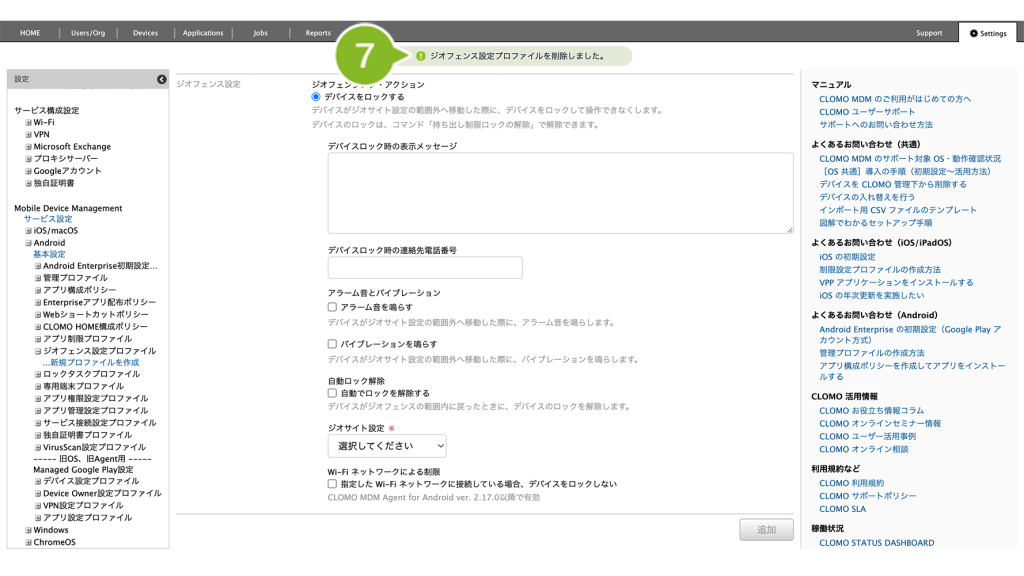Expand the iOS/macOS tree node icon
This screenshot has width=1024, height=576.
click(x=29, y=231)
